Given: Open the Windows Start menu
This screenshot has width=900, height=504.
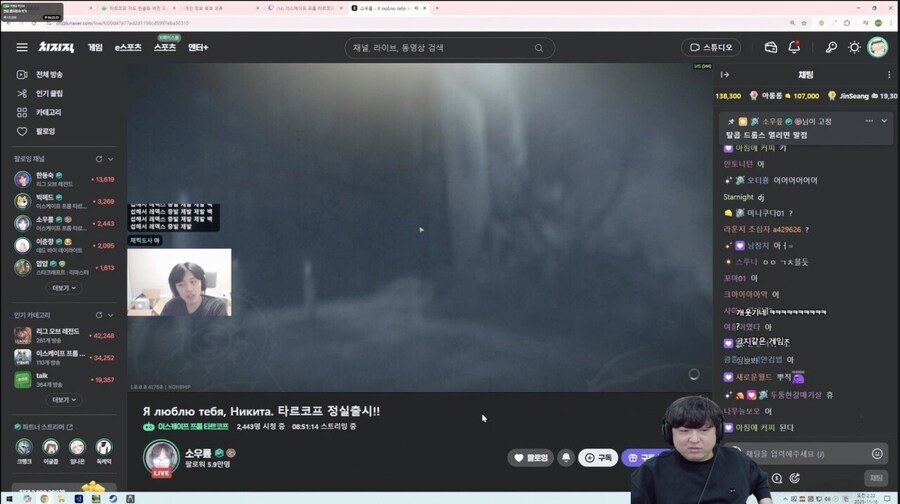Looking at the screenshot, I should click(9, 498).
